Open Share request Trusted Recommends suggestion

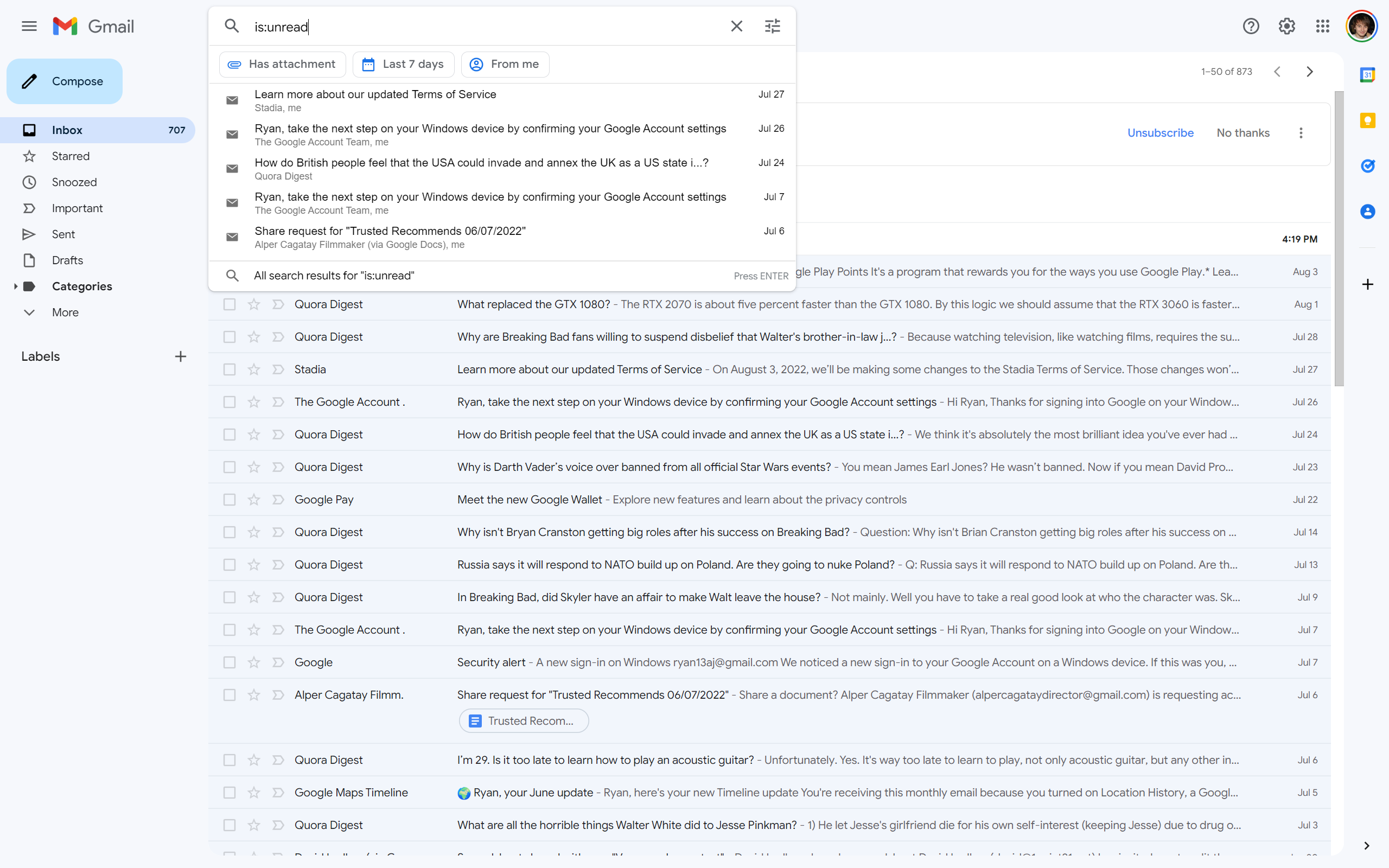(x=502, y=237)
